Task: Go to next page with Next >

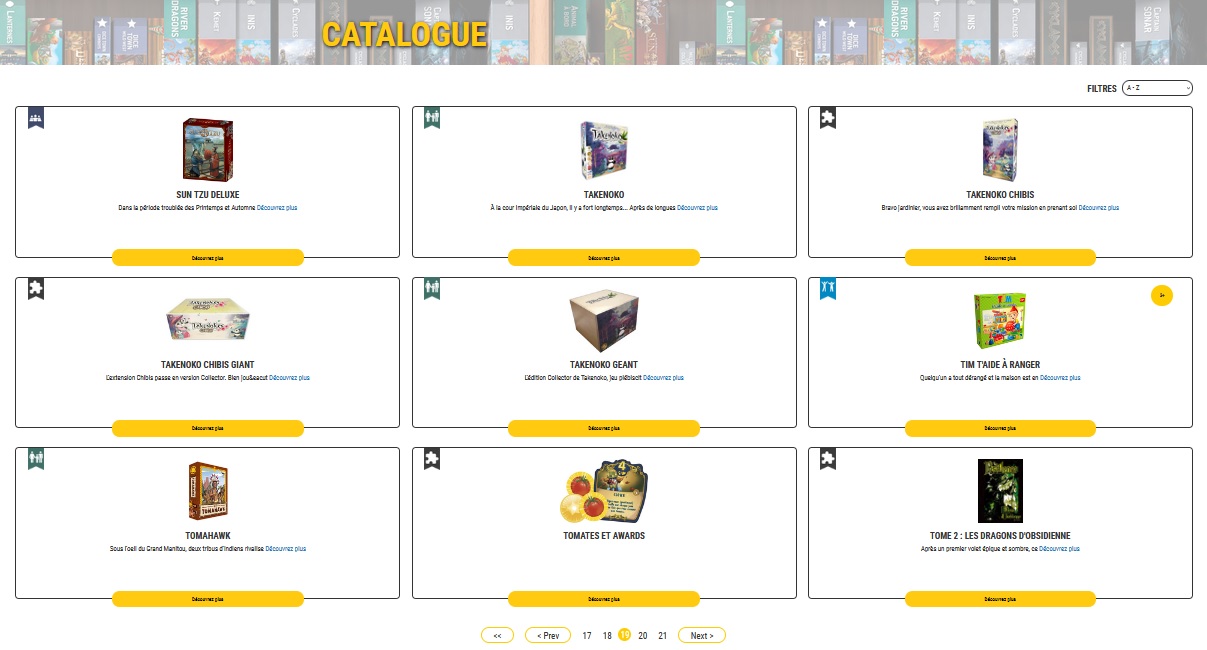Action: pos(702,636)
